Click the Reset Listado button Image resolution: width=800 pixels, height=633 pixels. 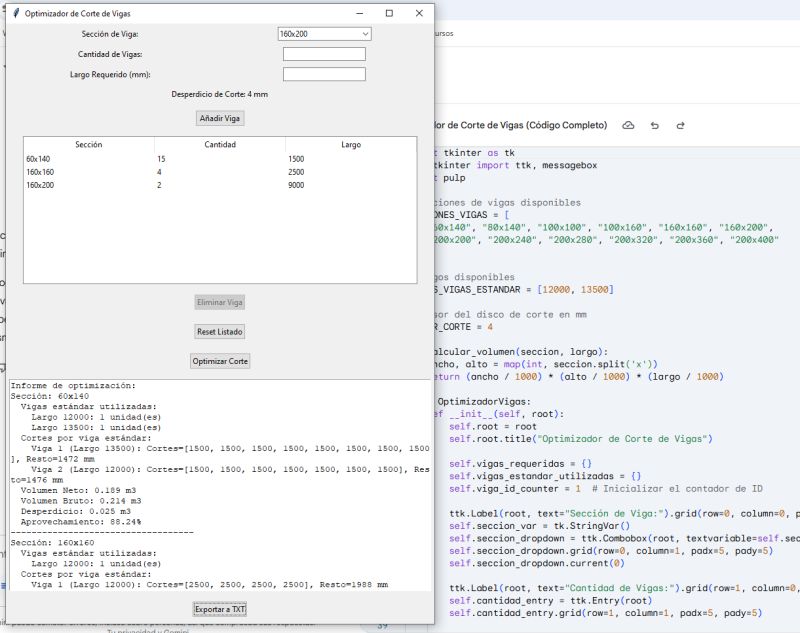tap(220, 332)
